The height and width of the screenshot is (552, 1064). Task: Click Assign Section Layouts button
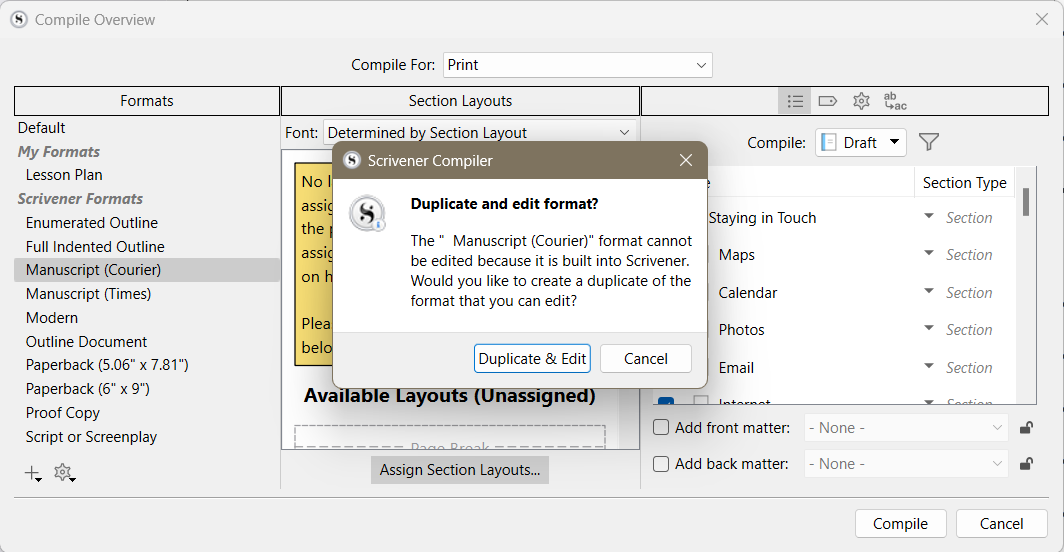click(459, 470)
